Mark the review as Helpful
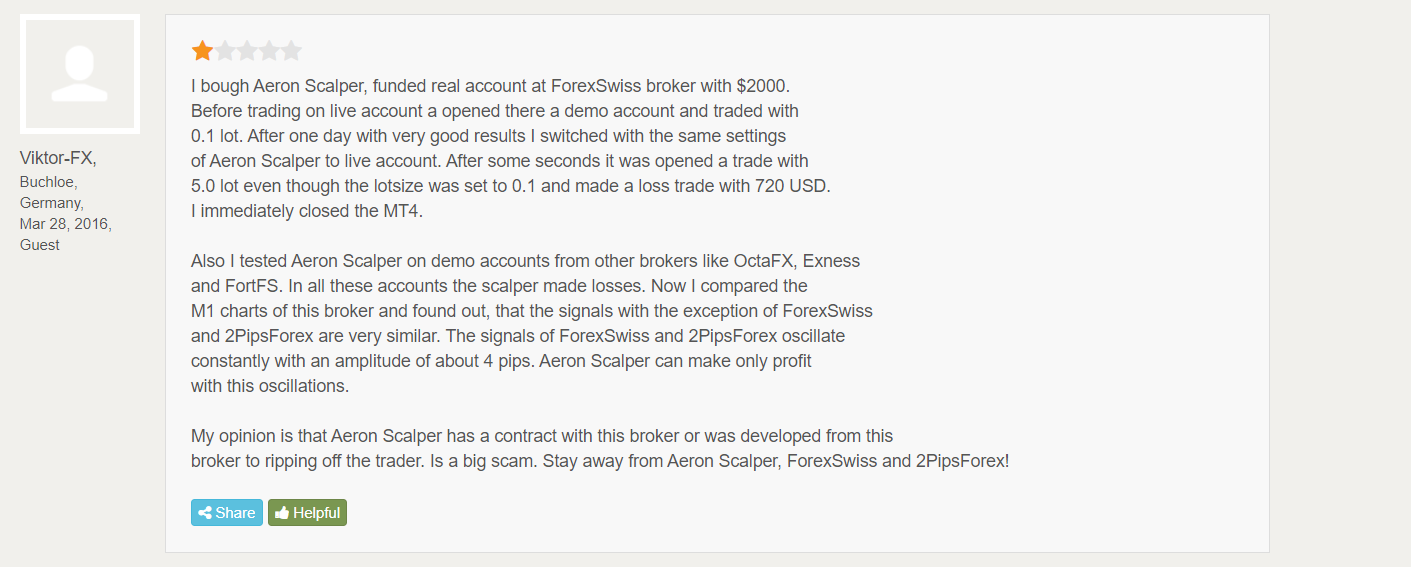The height and width of the screenshot is (567, 1411). coord(307,513)
